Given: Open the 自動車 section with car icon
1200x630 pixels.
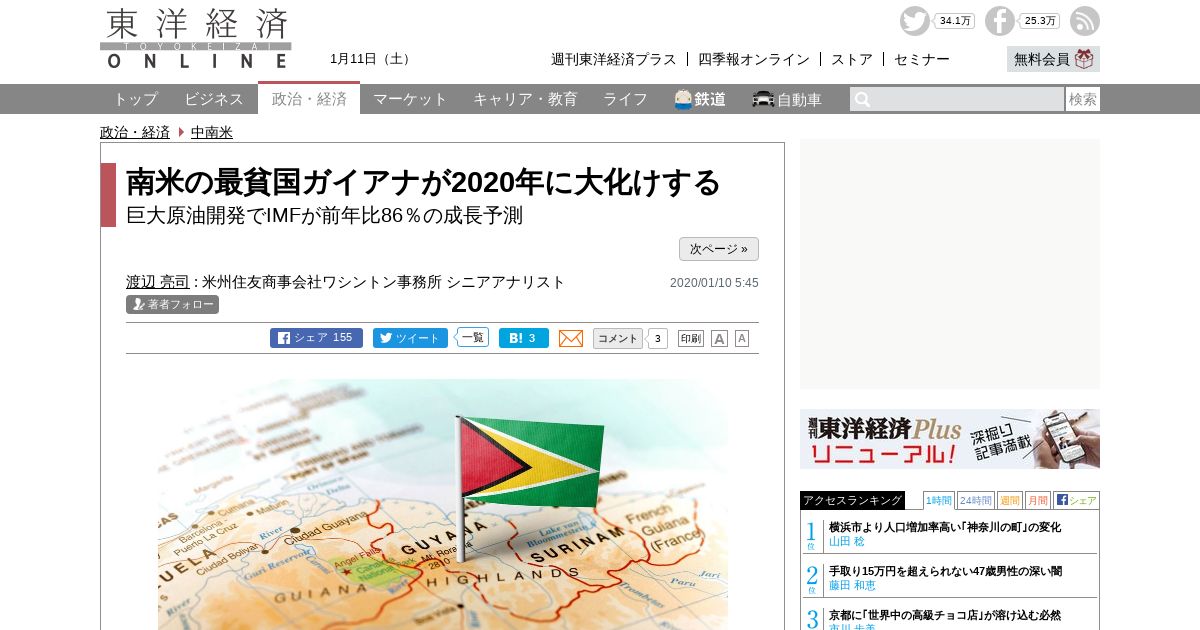Looking at the screenshot, I should [787, 99].
